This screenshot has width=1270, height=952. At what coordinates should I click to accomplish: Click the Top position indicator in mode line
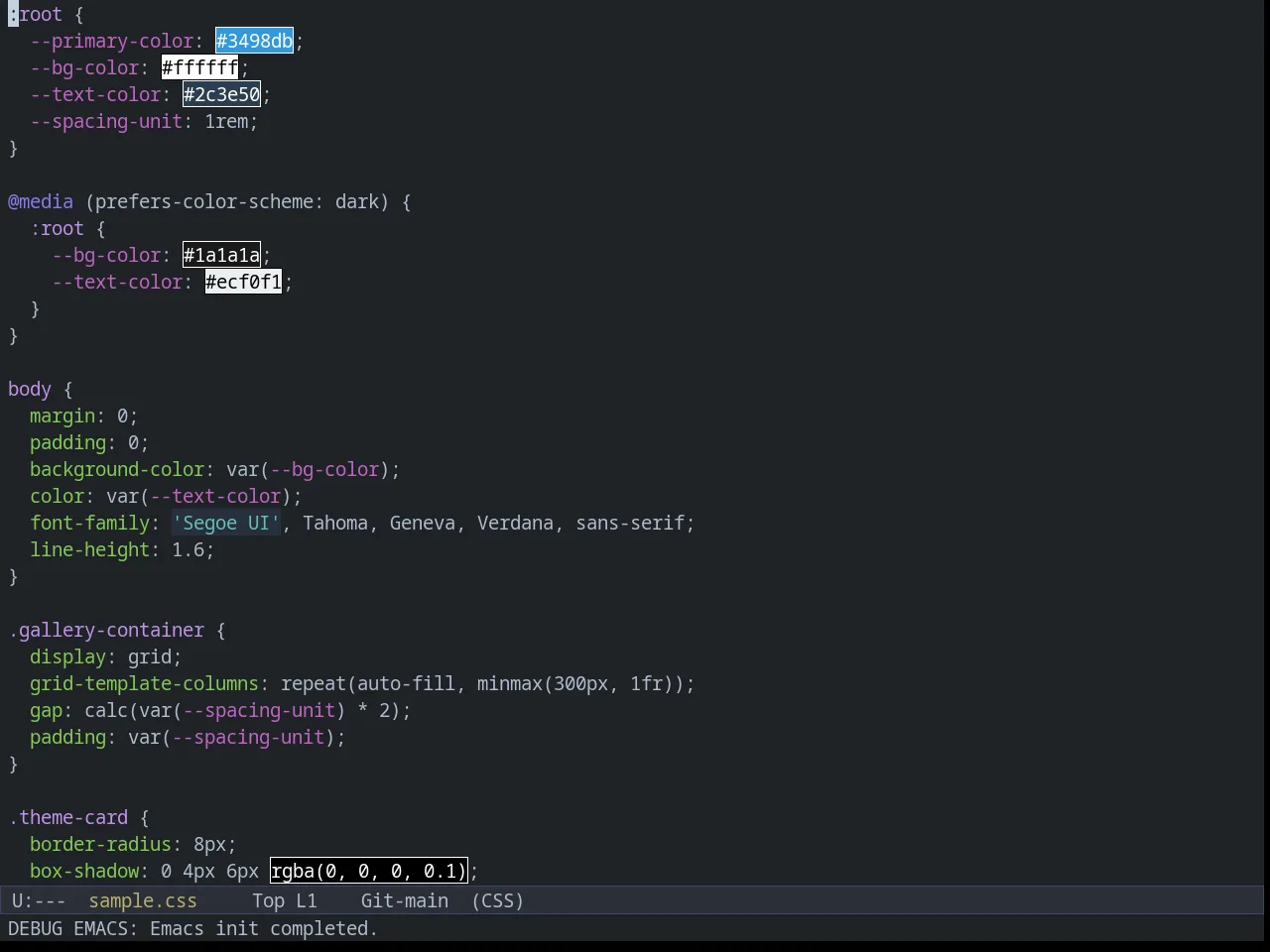click(x=268, y=900)
